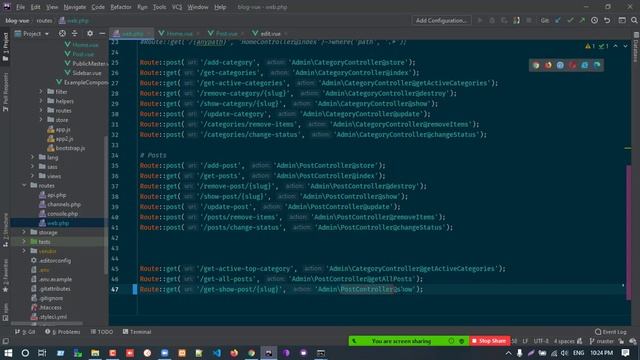Switch to the Post.vue editor tab
The image size is (640, 360).
[x=226, y=33]
